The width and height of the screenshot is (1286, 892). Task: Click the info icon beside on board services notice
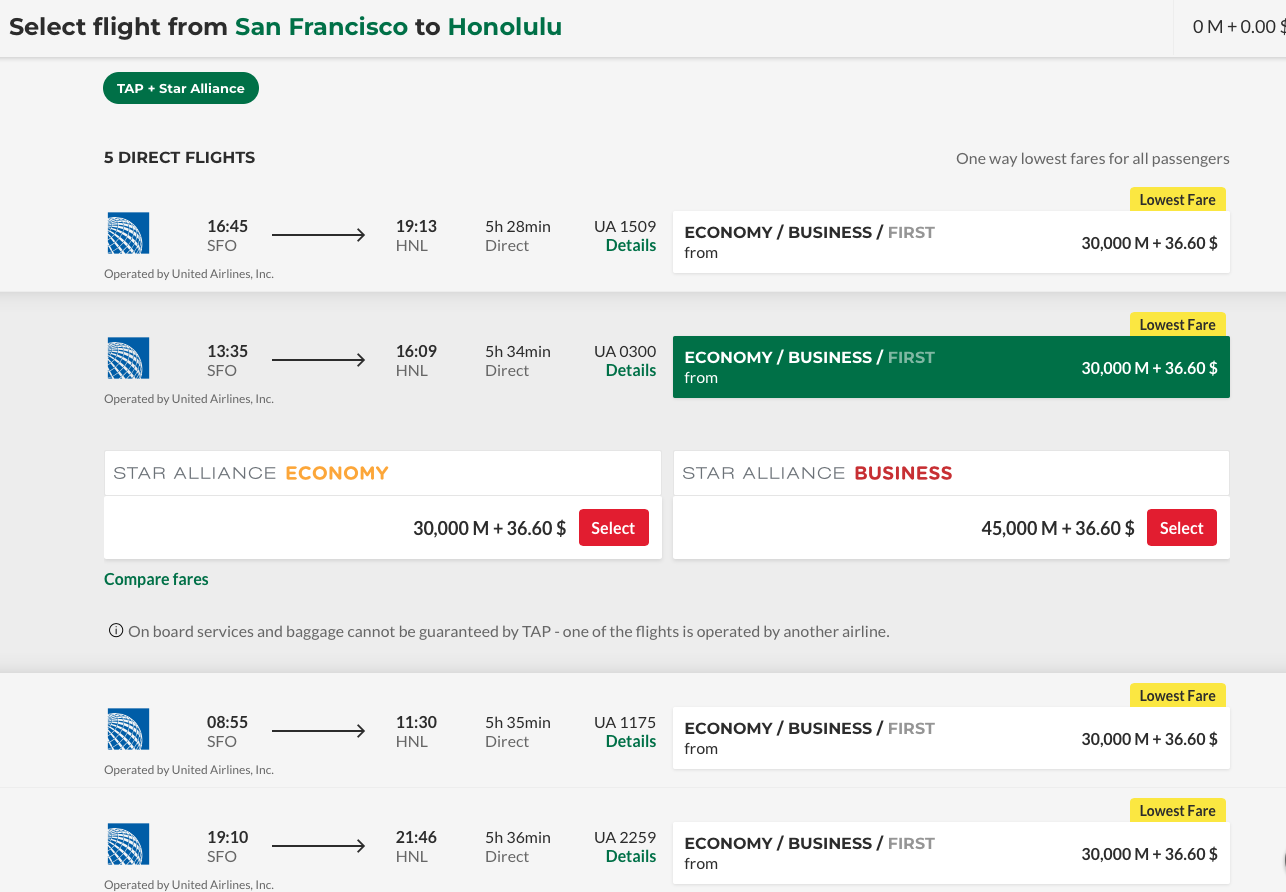(116, 631)
